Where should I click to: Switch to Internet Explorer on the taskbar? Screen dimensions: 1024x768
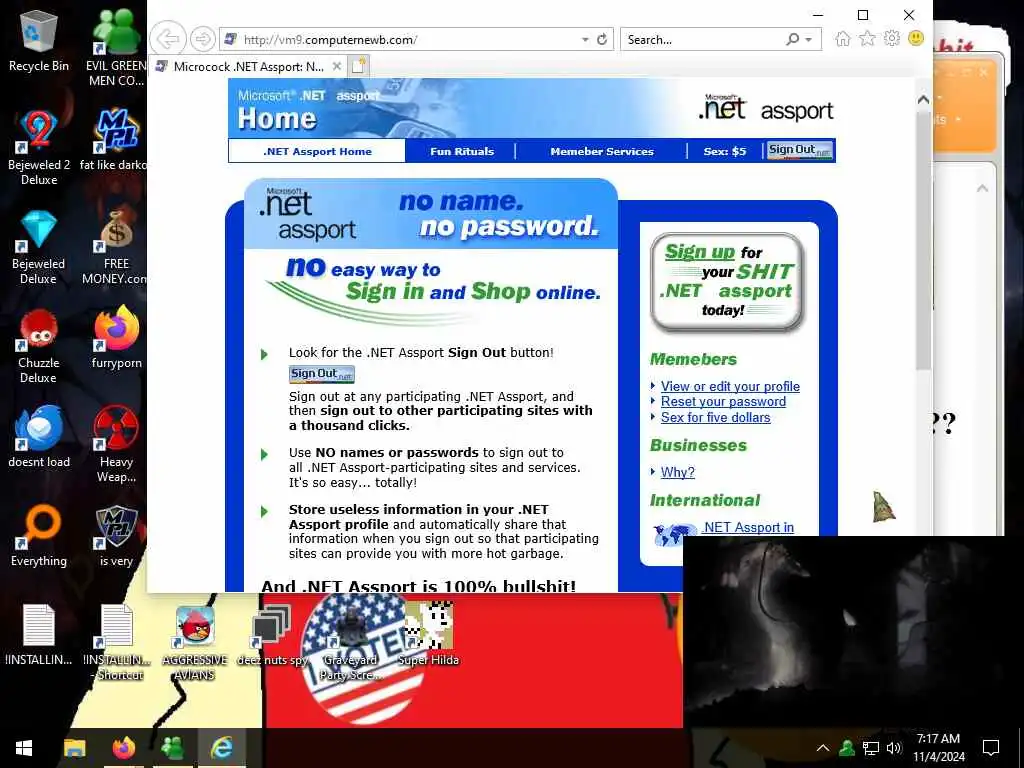pos(221,748)
